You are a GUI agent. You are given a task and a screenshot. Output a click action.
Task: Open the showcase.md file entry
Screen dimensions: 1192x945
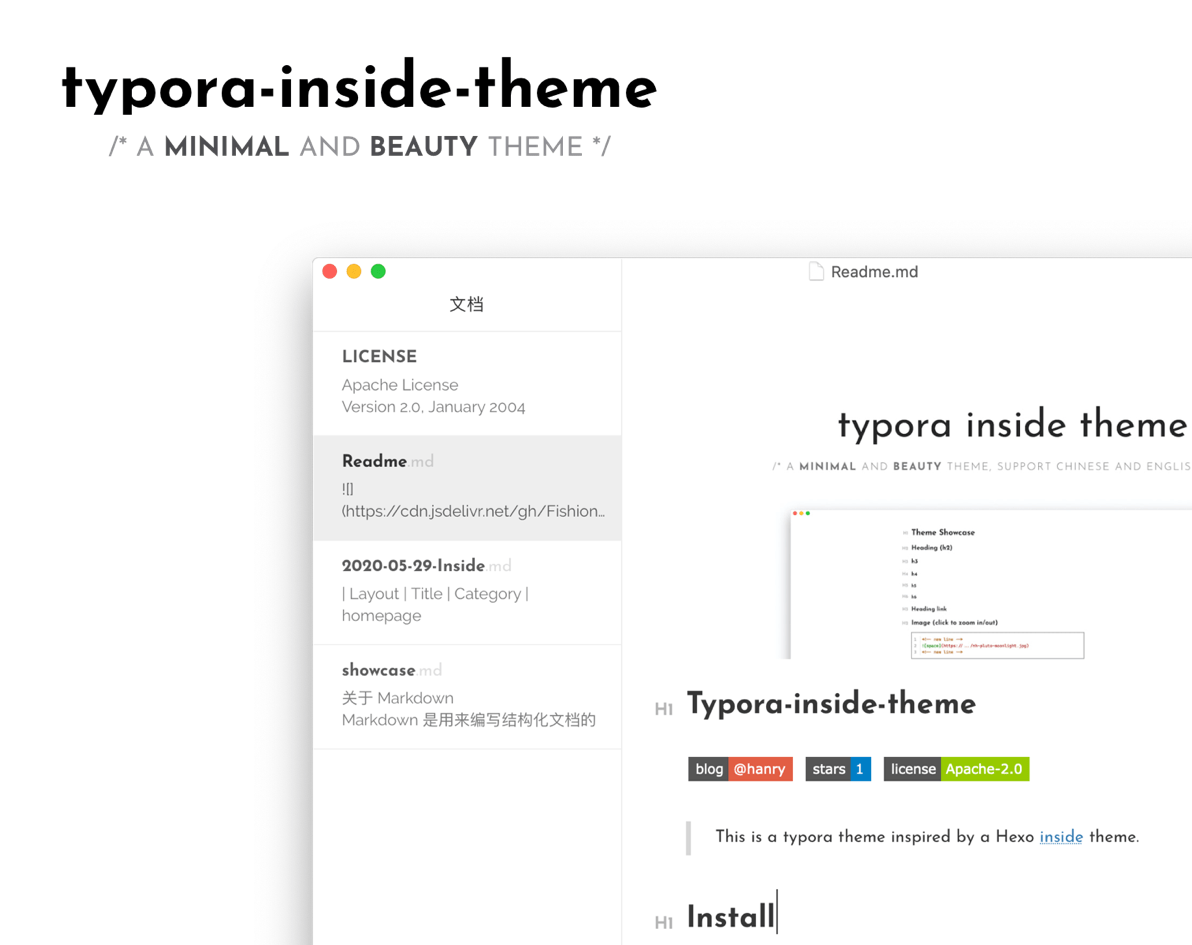[x=467, y=696]
